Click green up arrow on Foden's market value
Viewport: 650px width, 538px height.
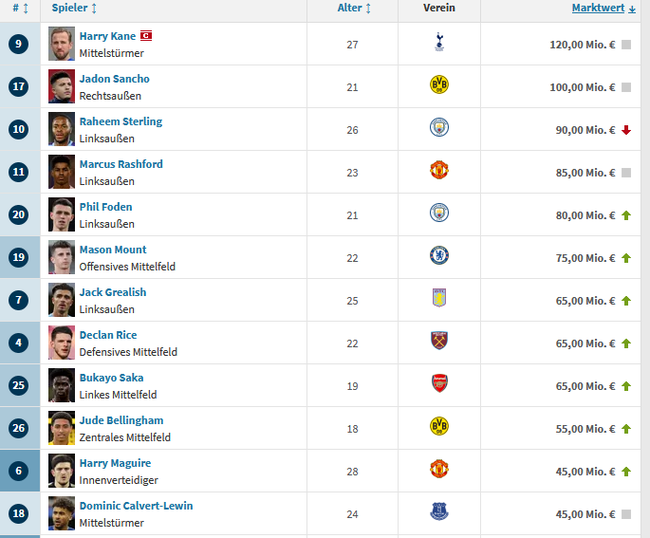click(626, 216)
